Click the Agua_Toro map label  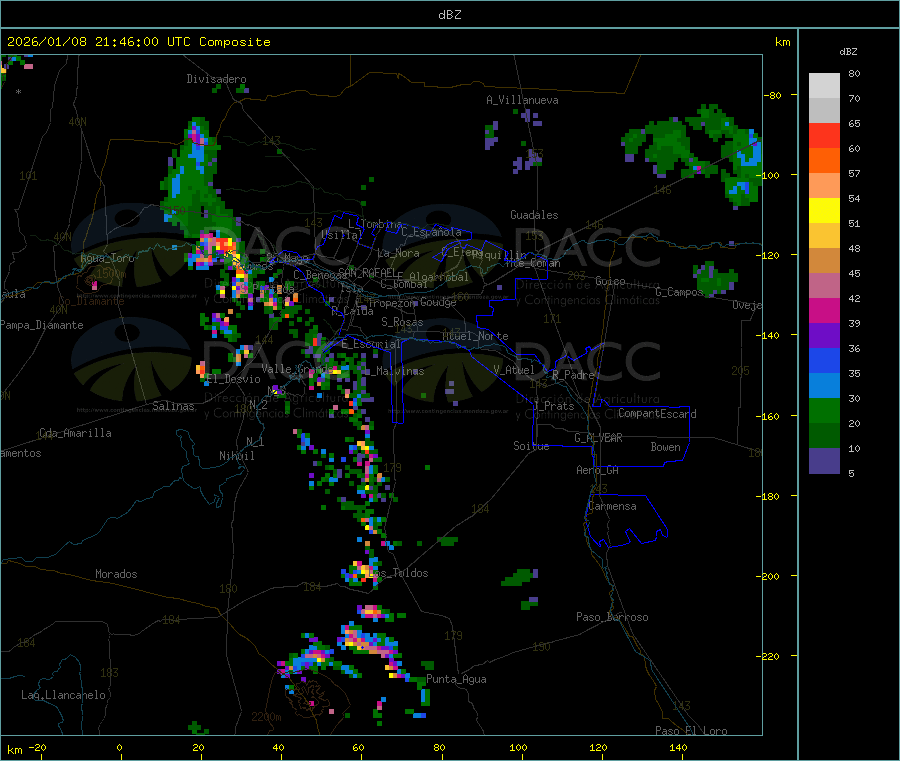(x=107, y=258)
